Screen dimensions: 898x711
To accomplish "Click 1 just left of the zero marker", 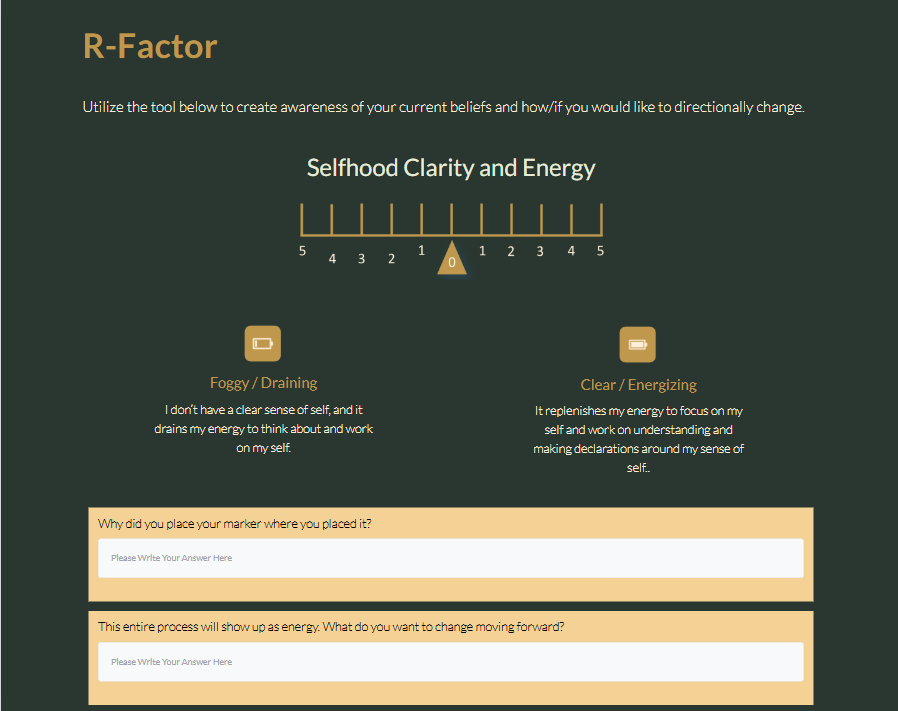I will [421, 250].
